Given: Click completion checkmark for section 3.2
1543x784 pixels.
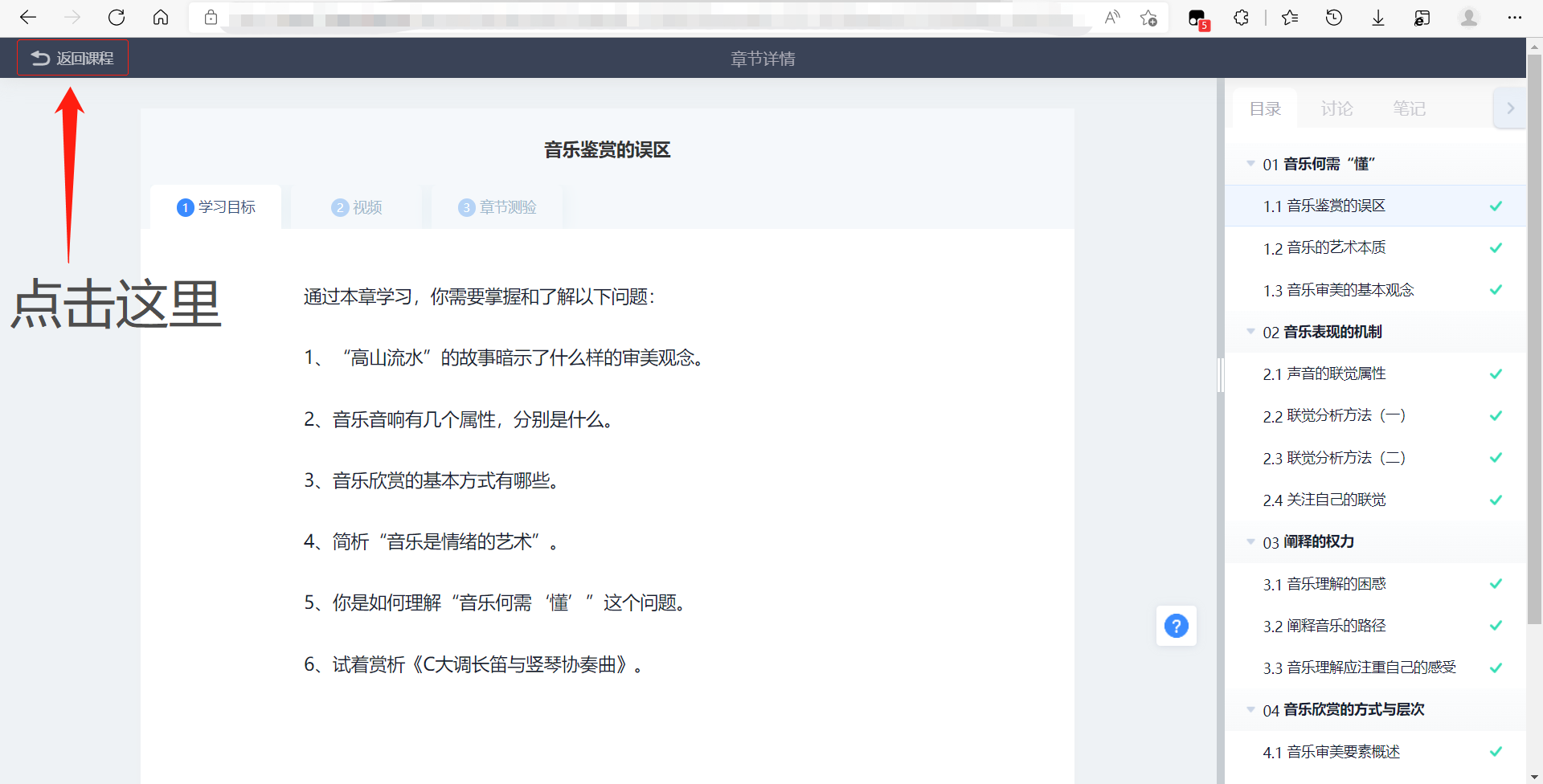Looking at the screenshot, I should click(x=1496, y=626).
